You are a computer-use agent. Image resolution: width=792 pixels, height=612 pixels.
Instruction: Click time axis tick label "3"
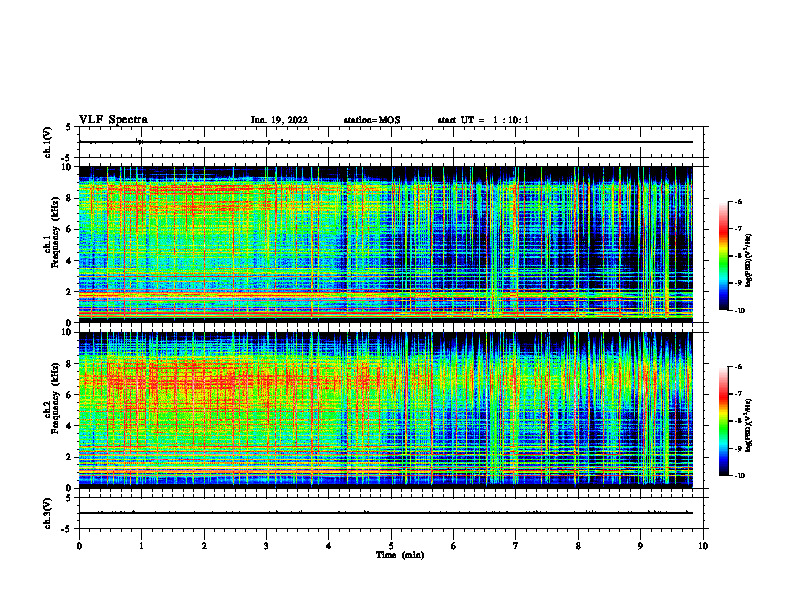[266, 546]
